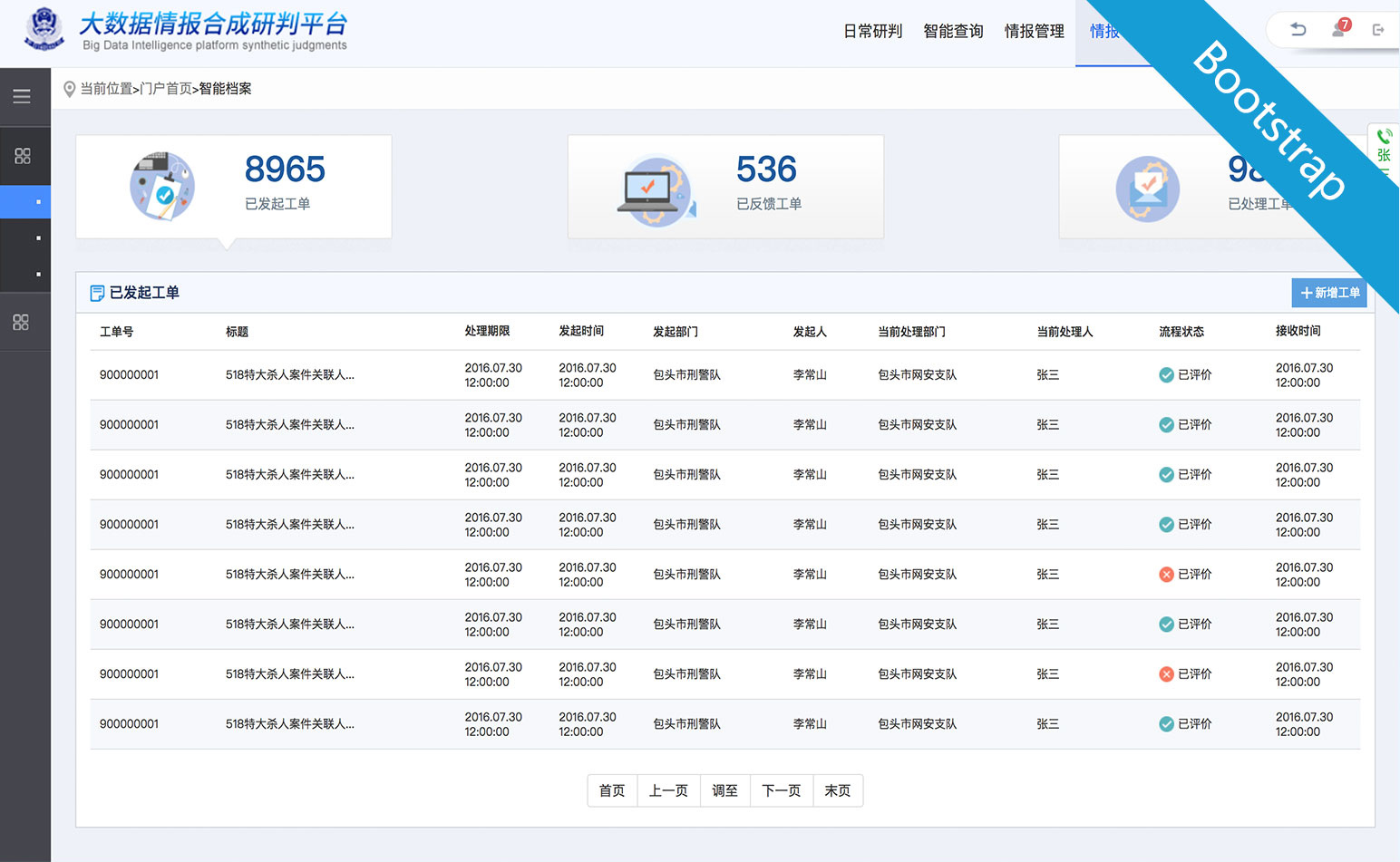This screenshot has height=862, width=1400.
Task: Switch to the 情报管理 navigation tab
Action: [x=1034, y=32]
